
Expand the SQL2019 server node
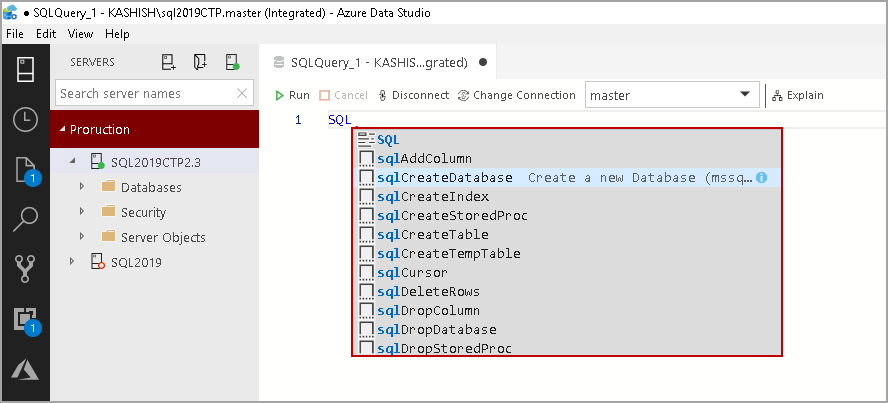[x=72, y=263]
